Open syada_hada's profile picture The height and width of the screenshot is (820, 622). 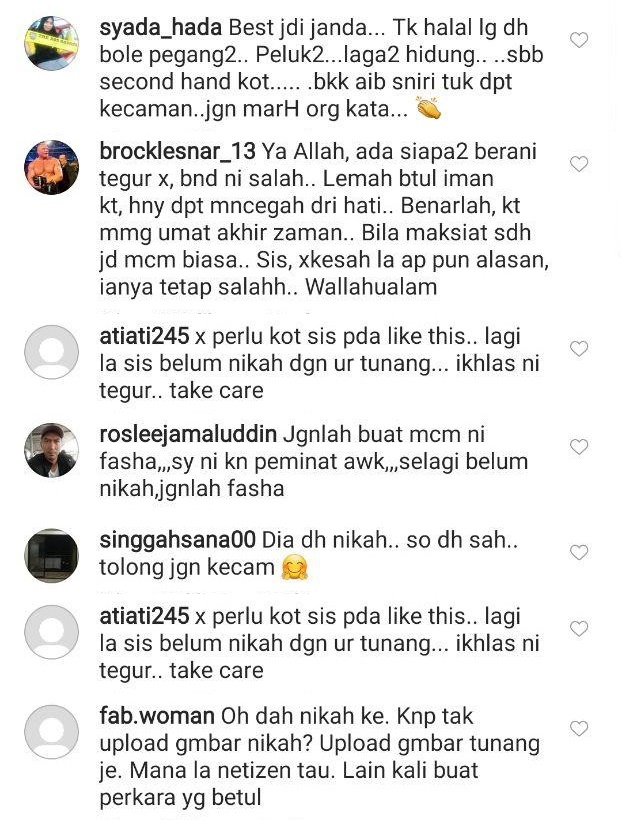[x=51, y=43]
